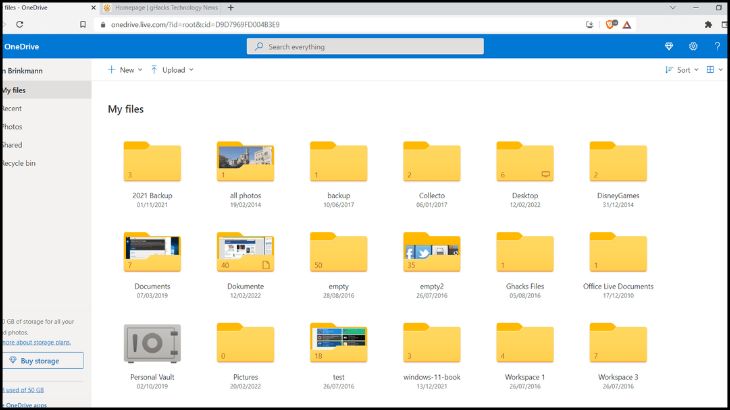Open the Collecto folder
Screen dimensions: 730x410
coord(432,161)
